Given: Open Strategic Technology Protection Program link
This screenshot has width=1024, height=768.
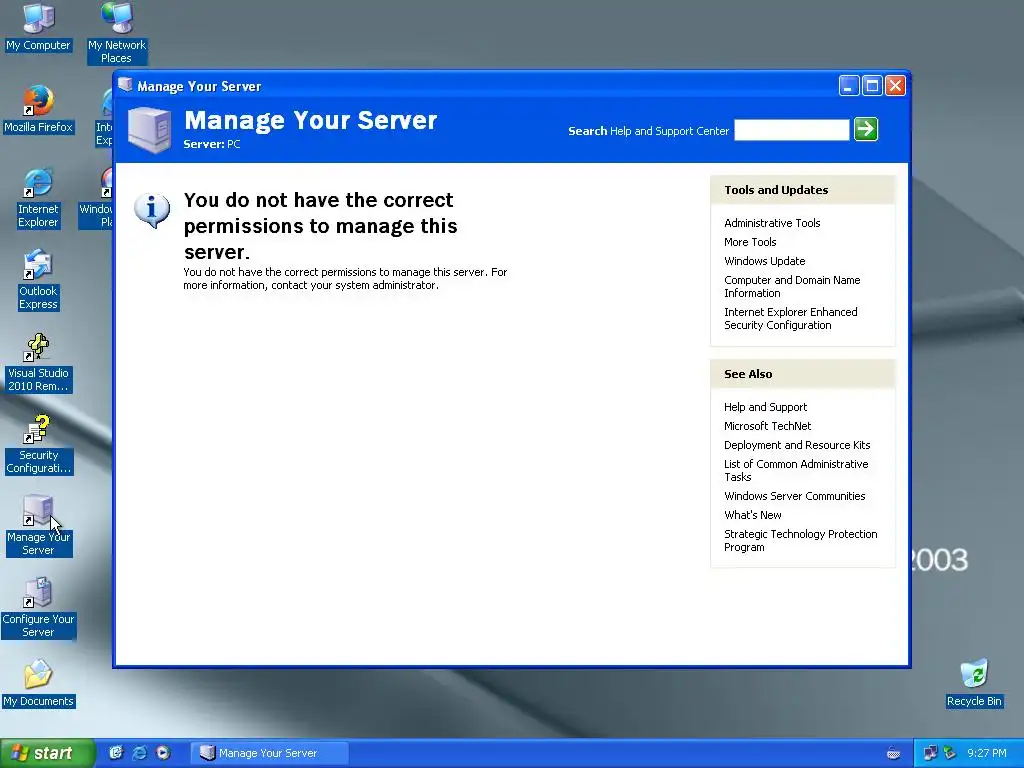Looking at the screenshot, I should tap(800, 540).
